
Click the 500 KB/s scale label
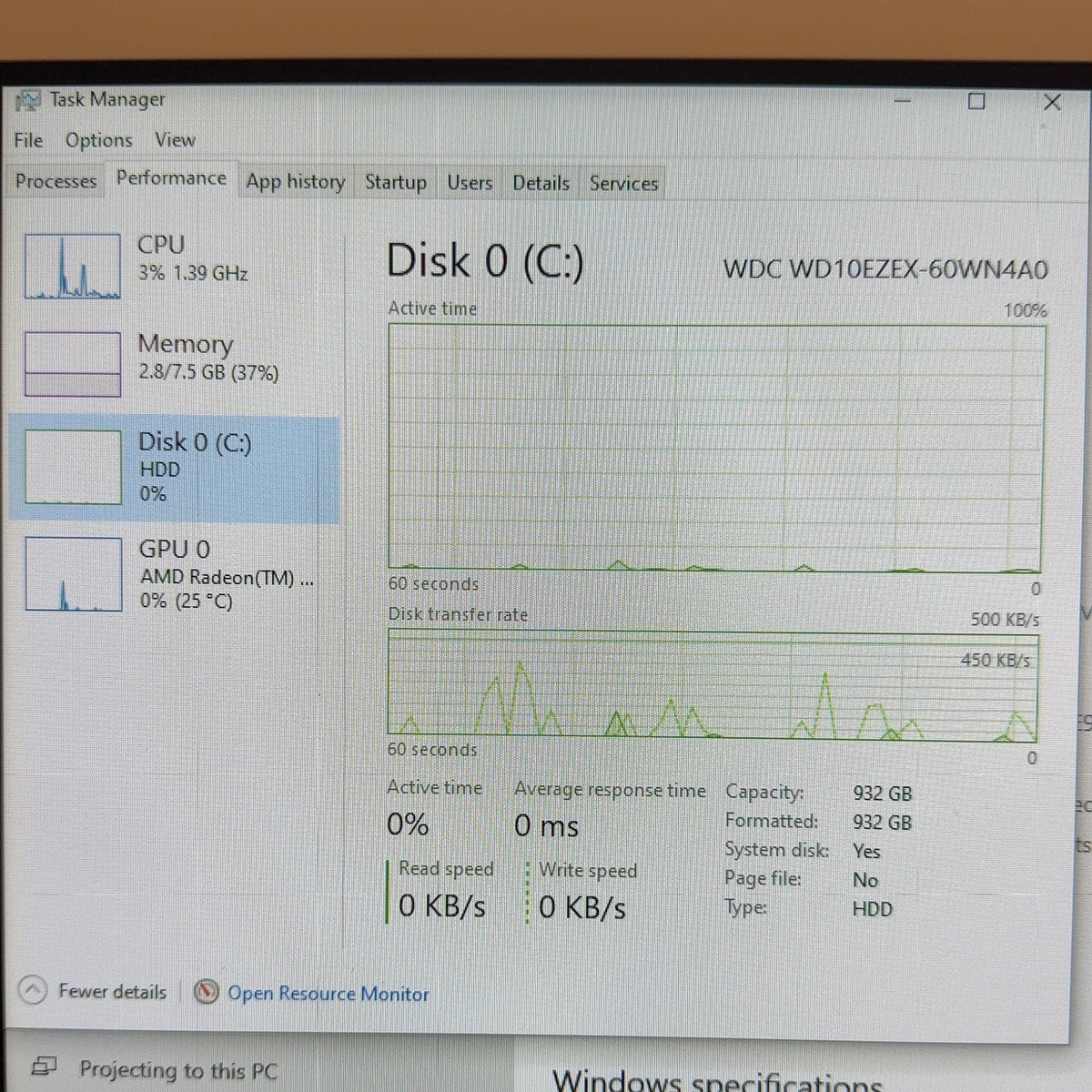pos(1005,620)
